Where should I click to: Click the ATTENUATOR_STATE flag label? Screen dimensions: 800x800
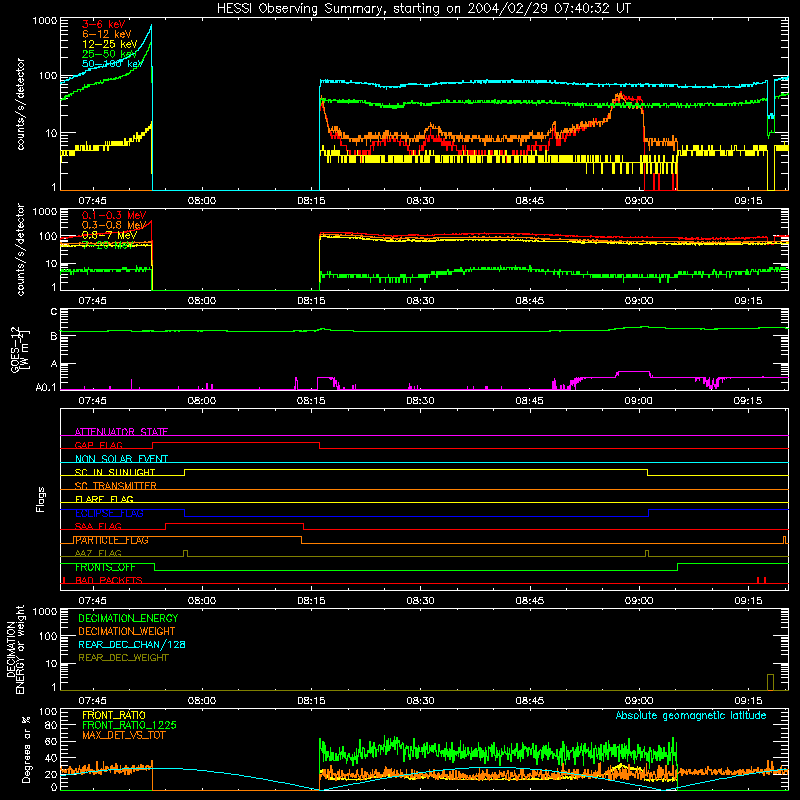point(121,432)
